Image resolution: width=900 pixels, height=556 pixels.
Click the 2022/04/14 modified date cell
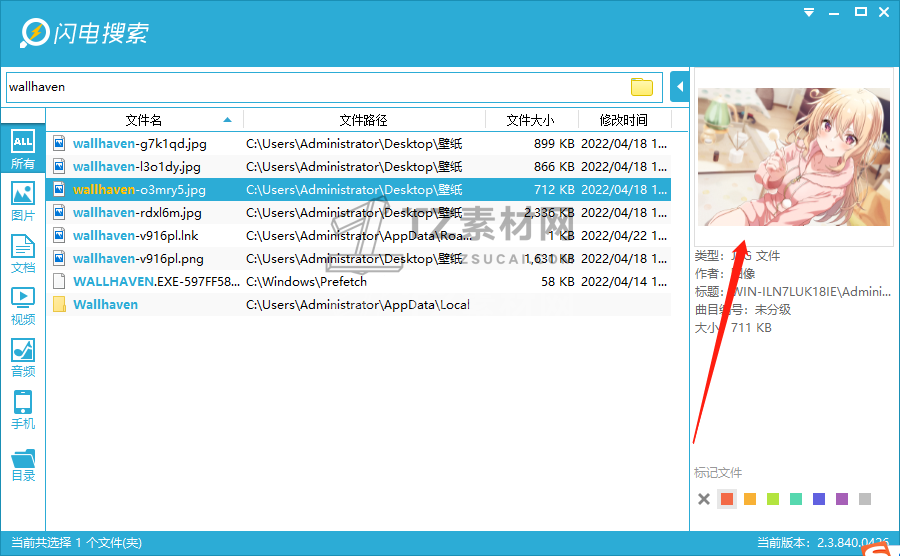[x=624, y=281]
